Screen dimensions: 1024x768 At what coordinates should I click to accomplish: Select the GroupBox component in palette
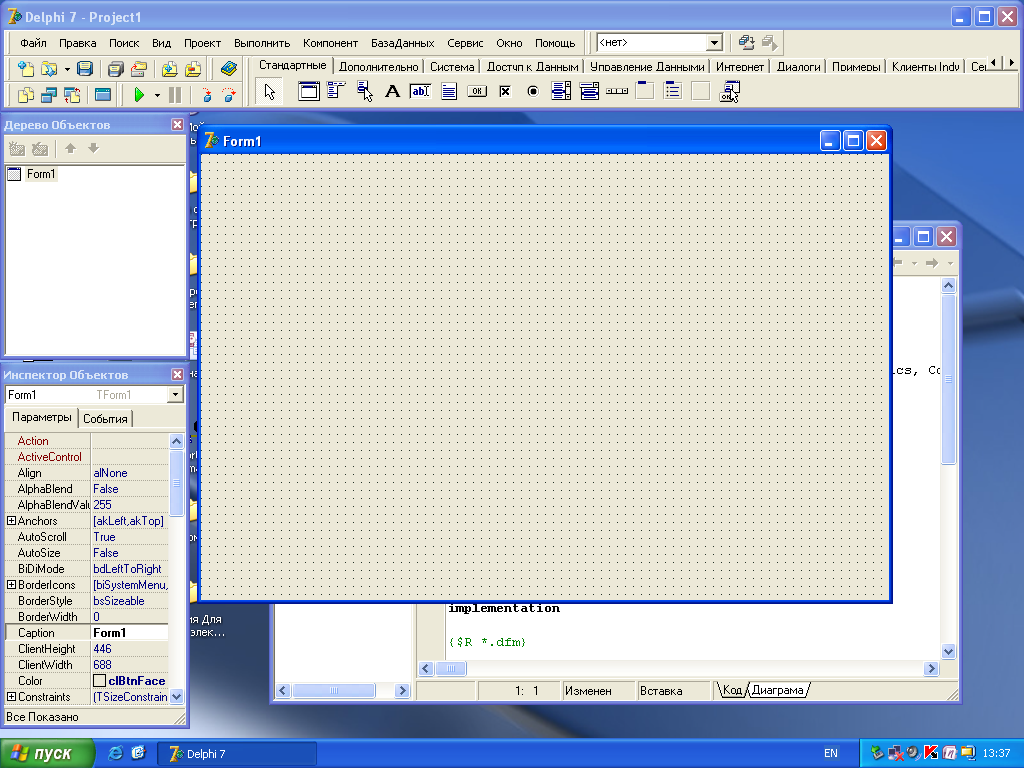(645, 91)
